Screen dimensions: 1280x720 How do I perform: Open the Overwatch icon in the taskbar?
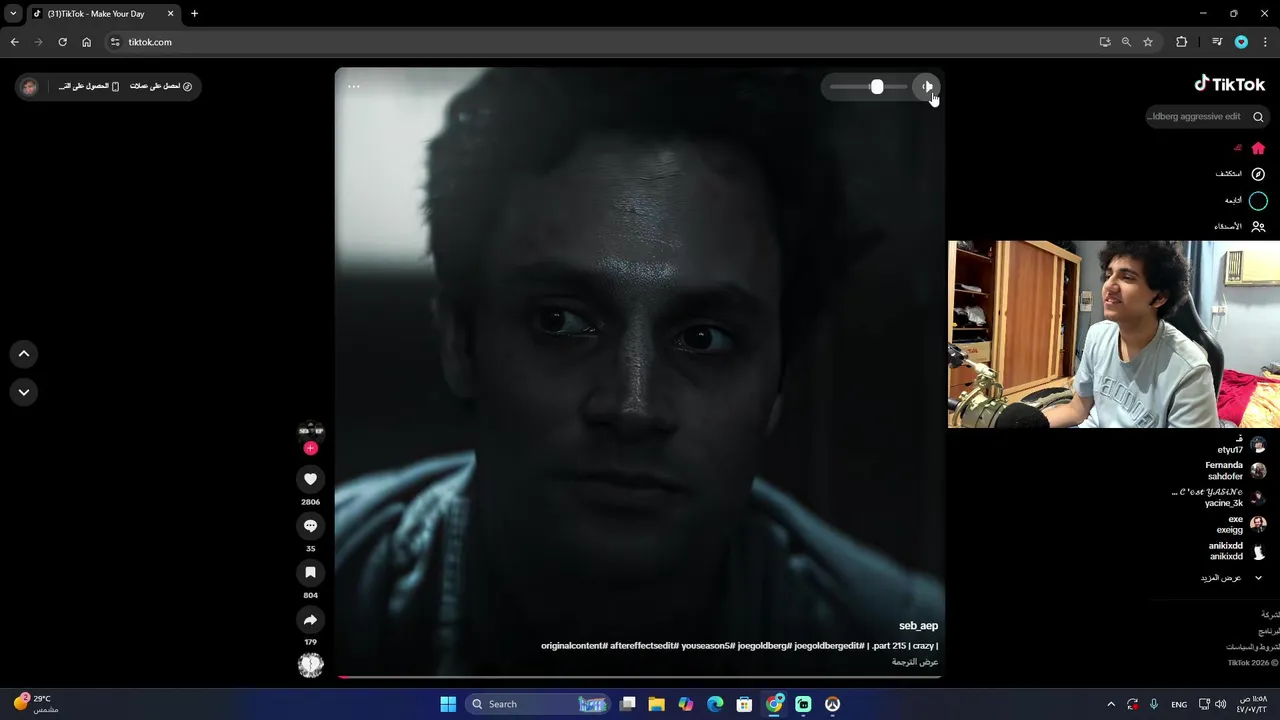pyautogui.click(x=832, y=704)
